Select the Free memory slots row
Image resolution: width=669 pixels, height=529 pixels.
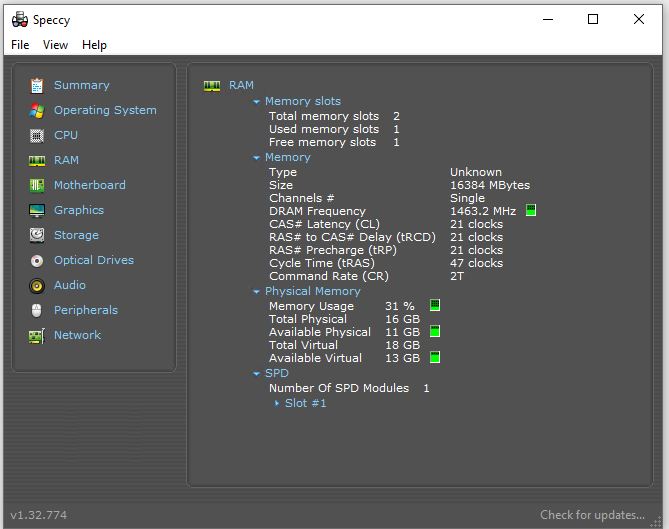click(334, 142)
